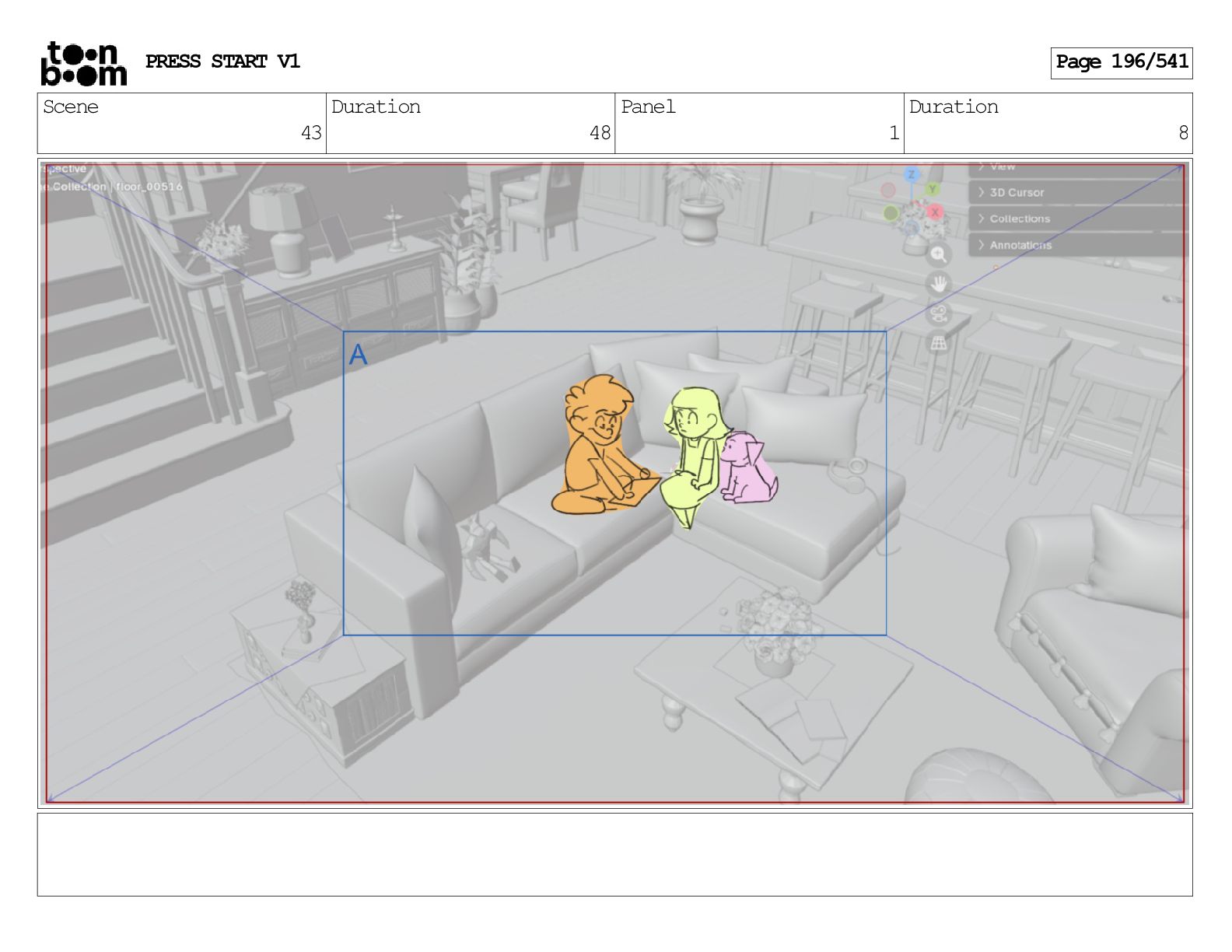Click the PRESS START V1 title
Viewport: 1232px width, 952px height.
click(222, 61)
